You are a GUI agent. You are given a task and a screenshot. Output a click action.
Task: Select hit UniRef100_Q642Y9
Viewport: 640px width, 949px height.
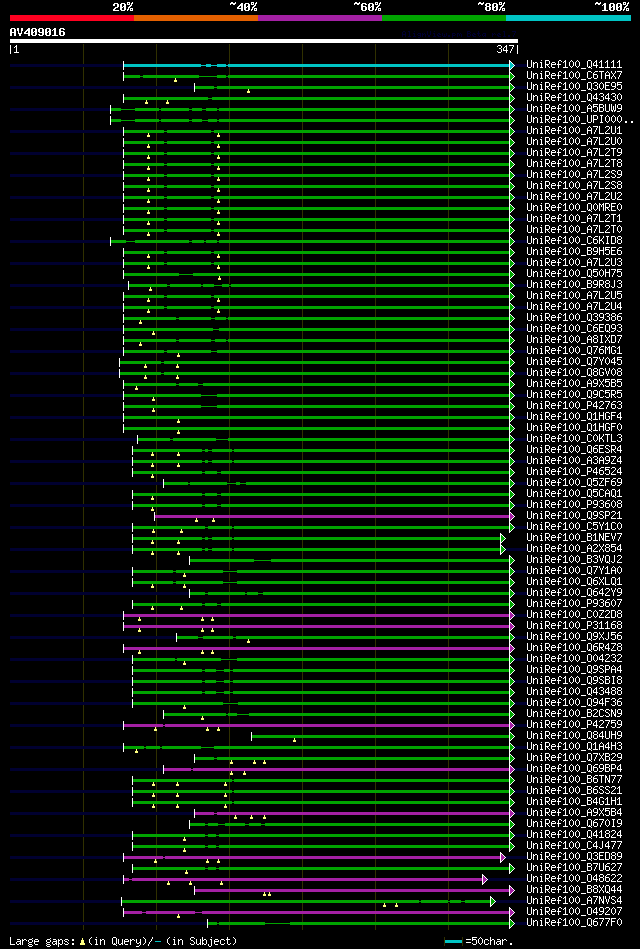[x=574, y=593]
